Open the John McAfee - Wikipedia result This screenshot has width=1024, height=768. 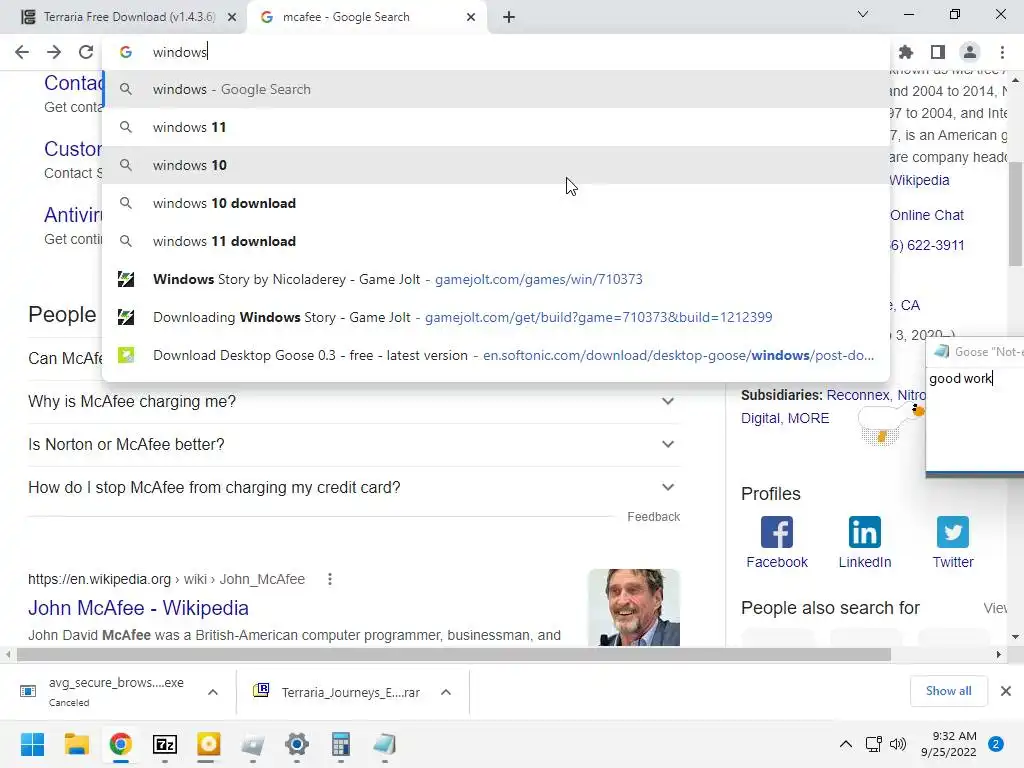coord(138,608)
